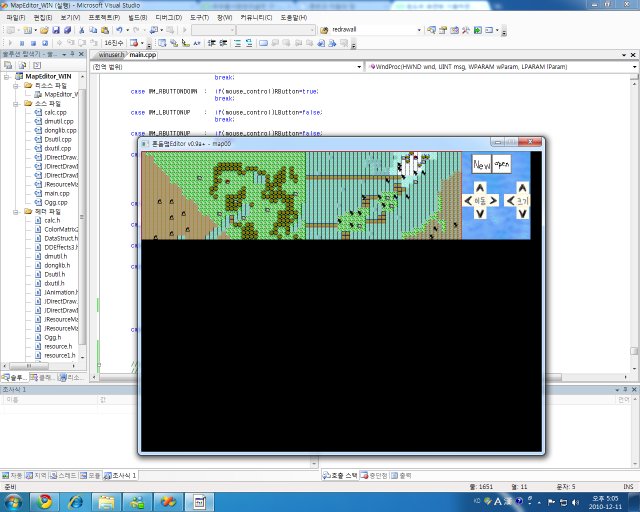The height and width of the screenshot is (512, 640).
Task: Collapse the 리소스 파일 folder node
Action: coord(16,86)
